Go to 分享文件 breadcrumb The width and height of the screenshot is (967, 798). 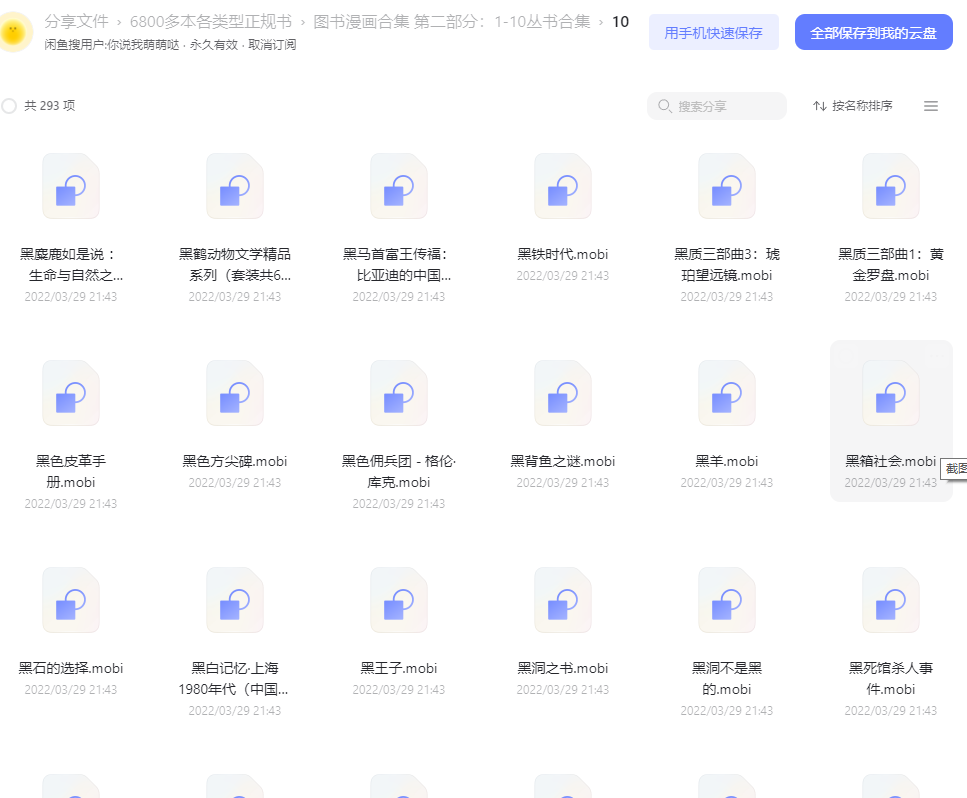tap(76, 22)
